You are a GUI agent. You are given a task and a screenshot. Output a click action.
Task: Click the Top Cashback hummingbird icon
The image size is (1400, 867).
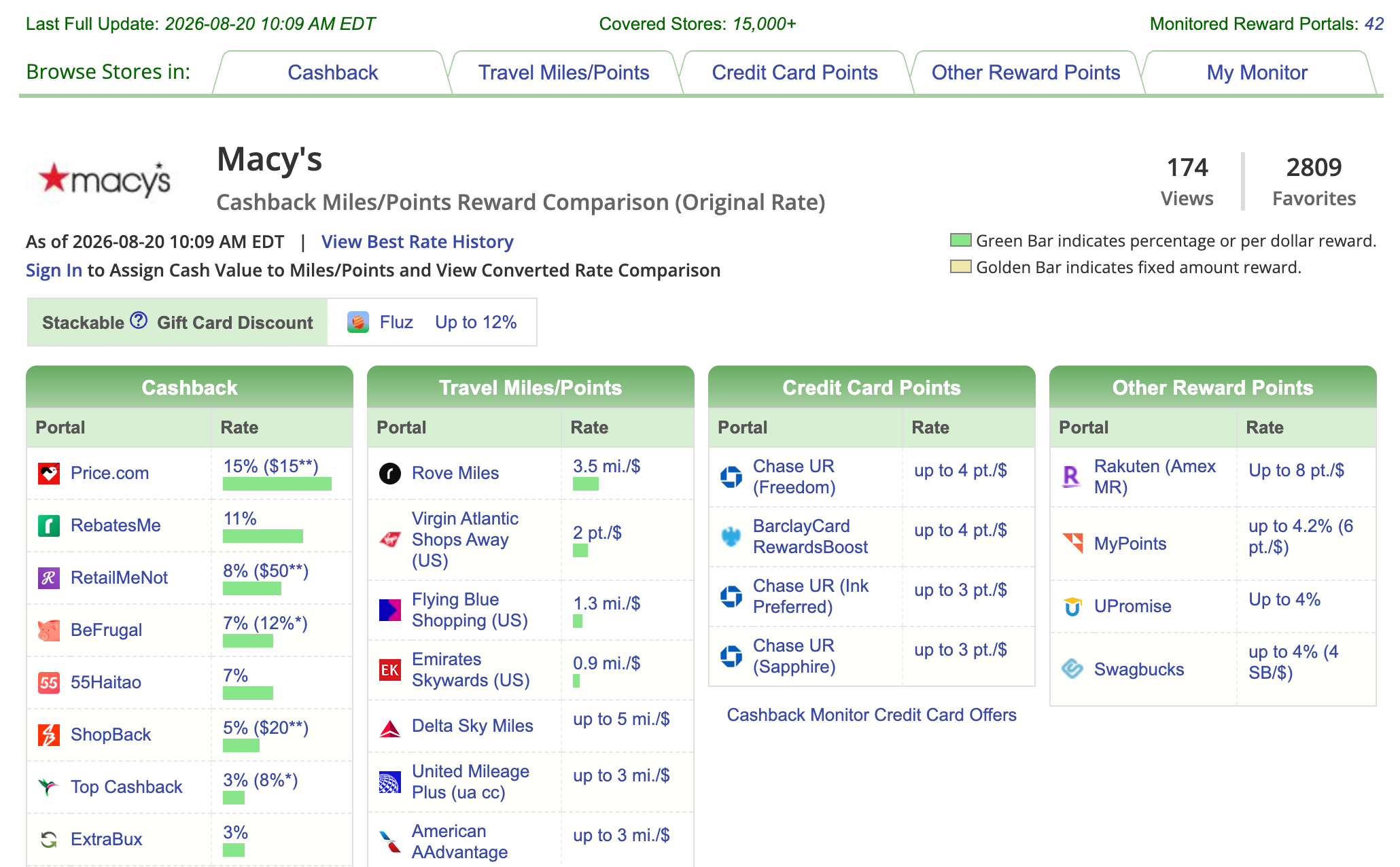(x=49, y=788)
